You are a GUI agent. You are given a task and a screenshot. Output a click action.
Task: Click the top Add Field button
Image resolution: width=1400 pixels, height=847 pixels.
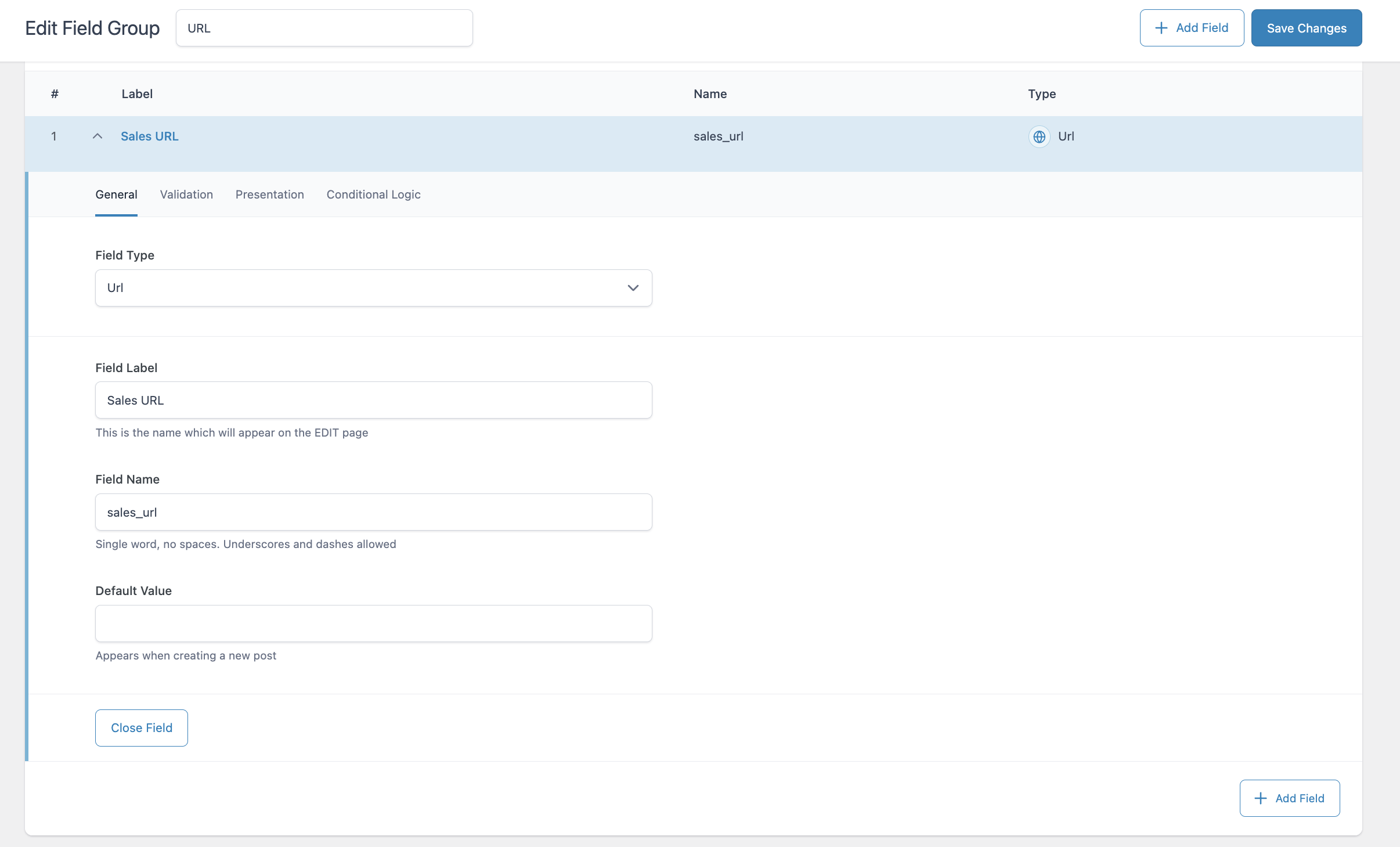(1191, 27)
